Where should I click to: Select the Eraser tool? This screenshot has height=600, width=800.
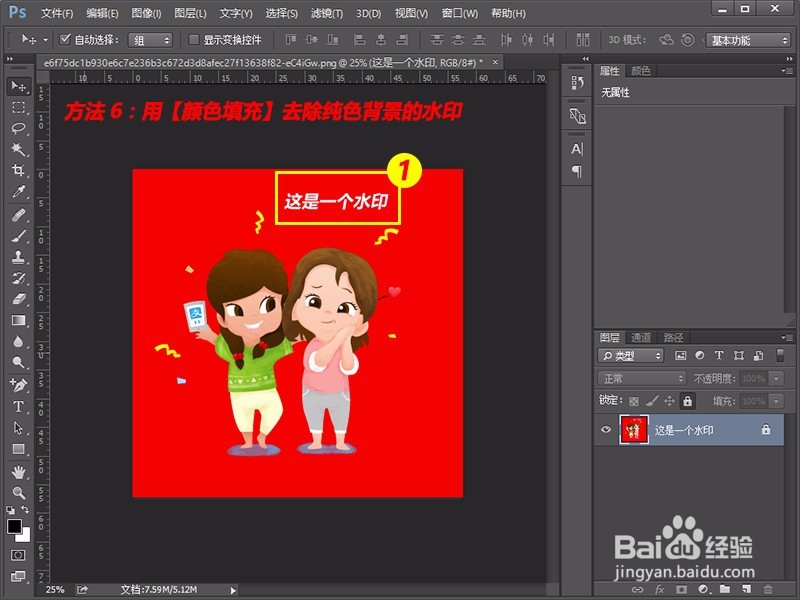pos(18,299)
